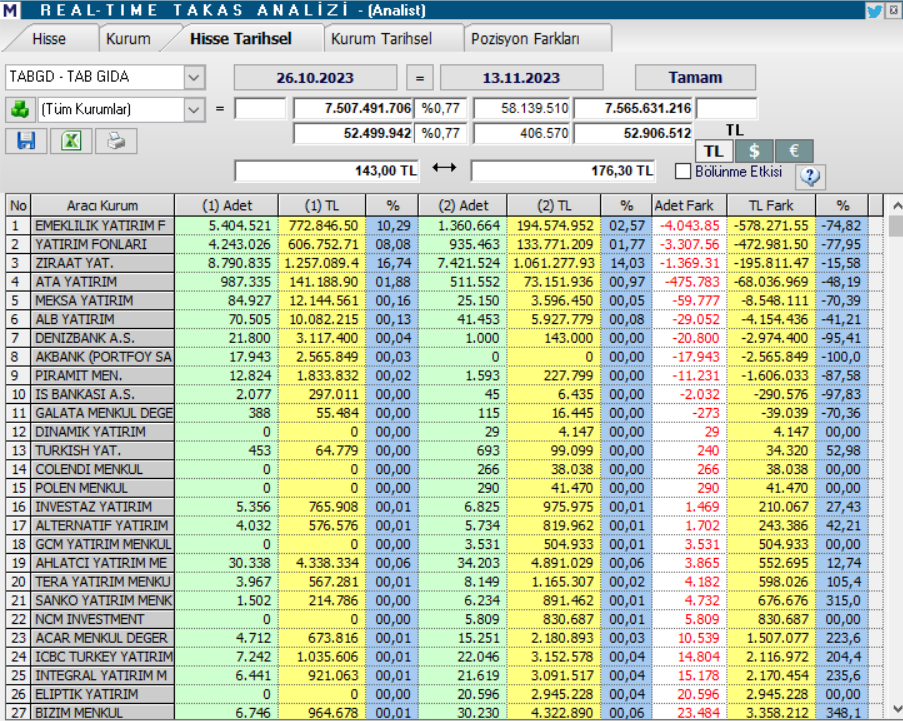Click the printer icon

[116, 141]
